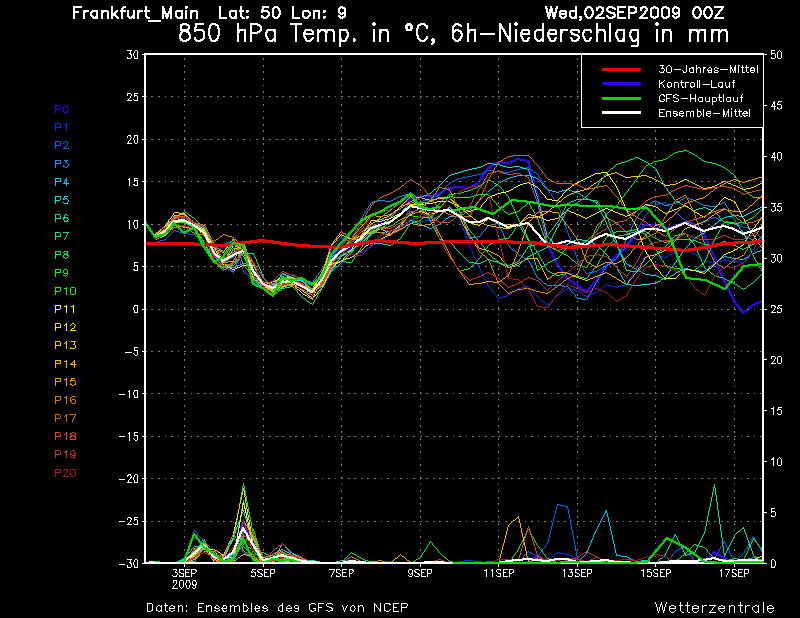800x618 pixels.
Task: Select the Ensemble-Mittel legend text
Action: point(704,113)
